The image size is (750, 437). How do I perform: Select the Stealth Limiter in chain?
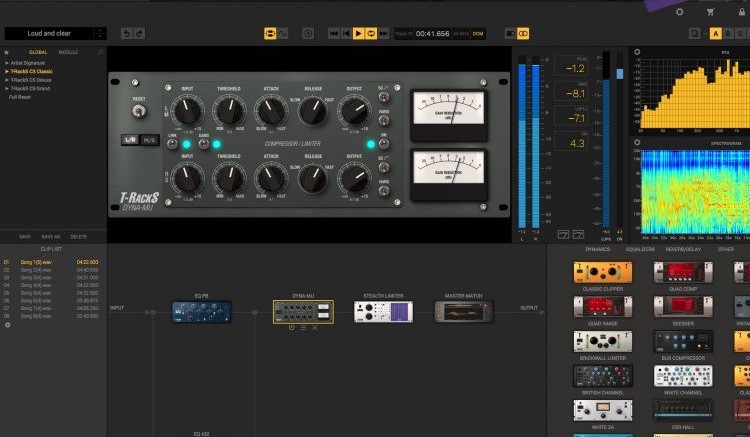[383, 312]
